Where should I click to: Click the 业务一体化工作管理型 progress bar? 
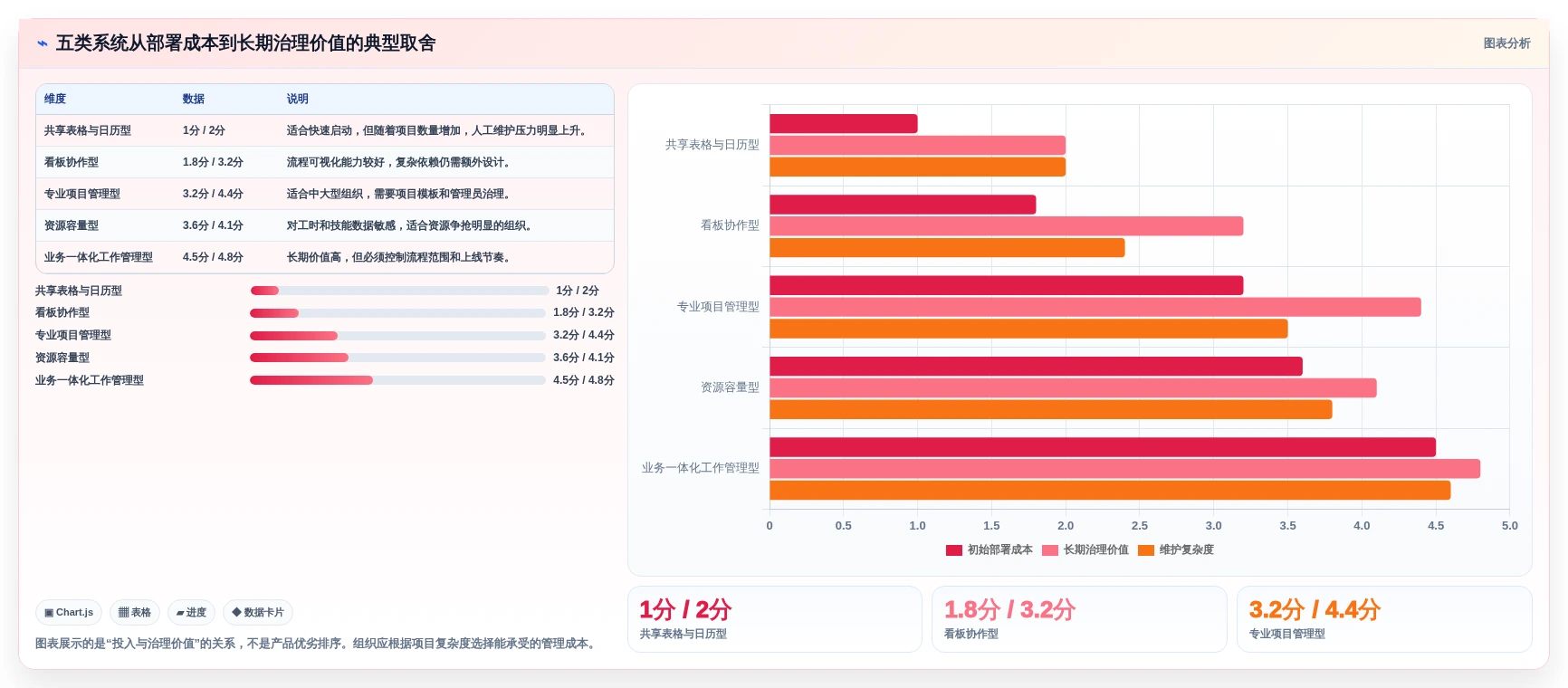click(397, 380)
